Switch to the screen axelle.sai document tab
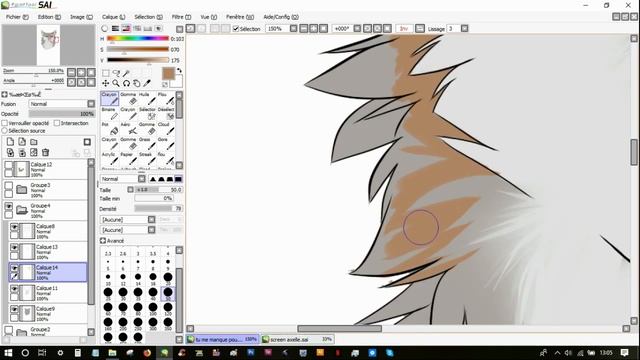 coord(297,339)
